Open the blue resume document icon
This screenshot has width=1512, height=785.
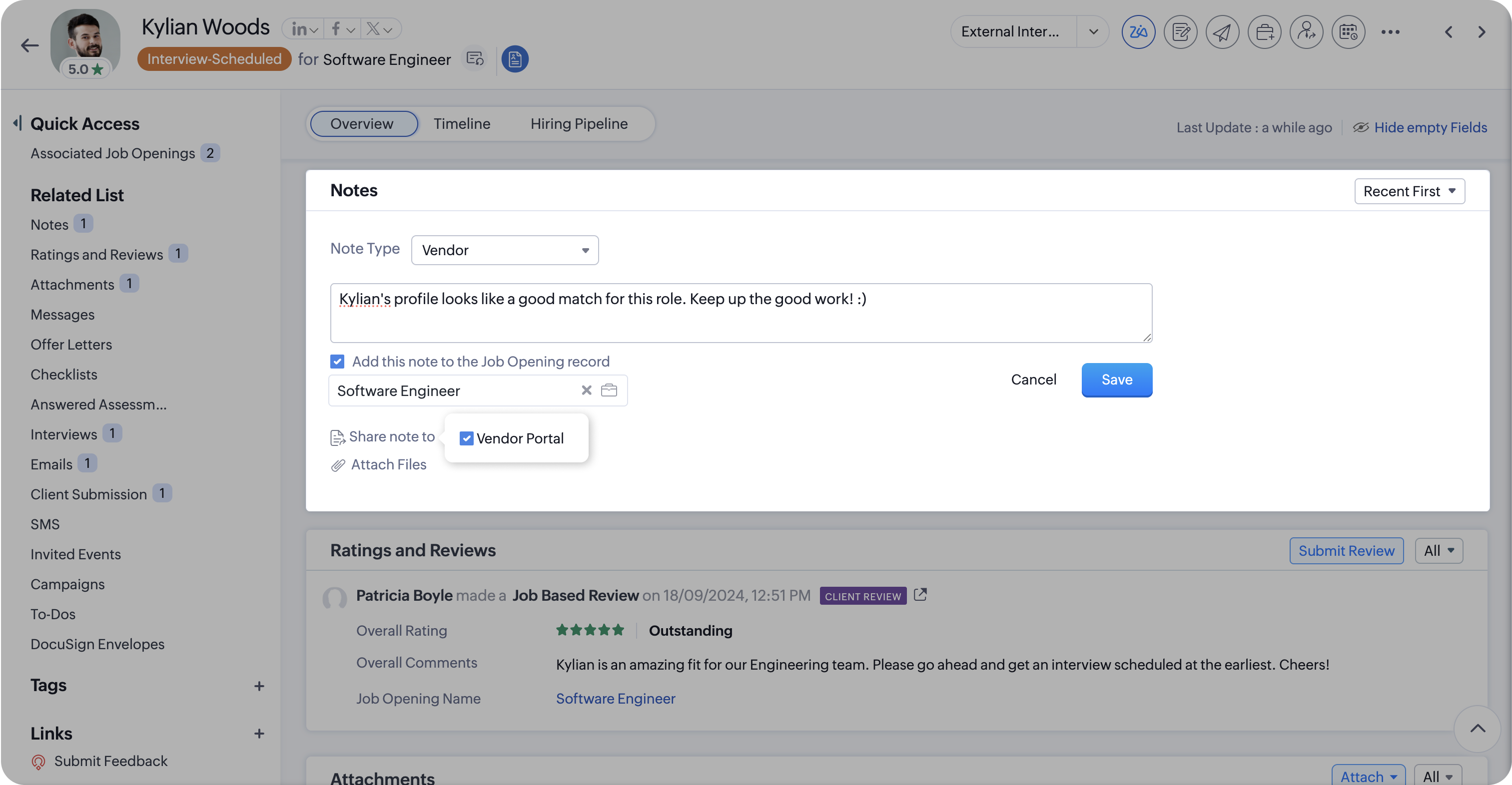pyautogui.click(x=515, y=59)
